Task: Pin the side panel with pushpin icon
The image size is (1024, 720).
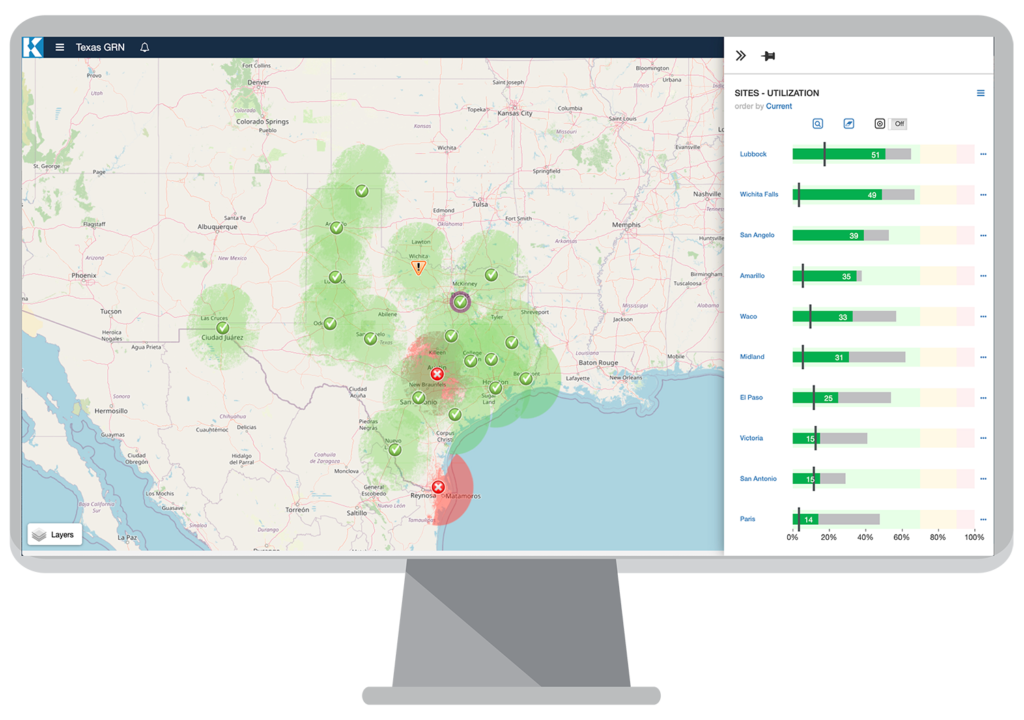Action: tap(768, 56)
